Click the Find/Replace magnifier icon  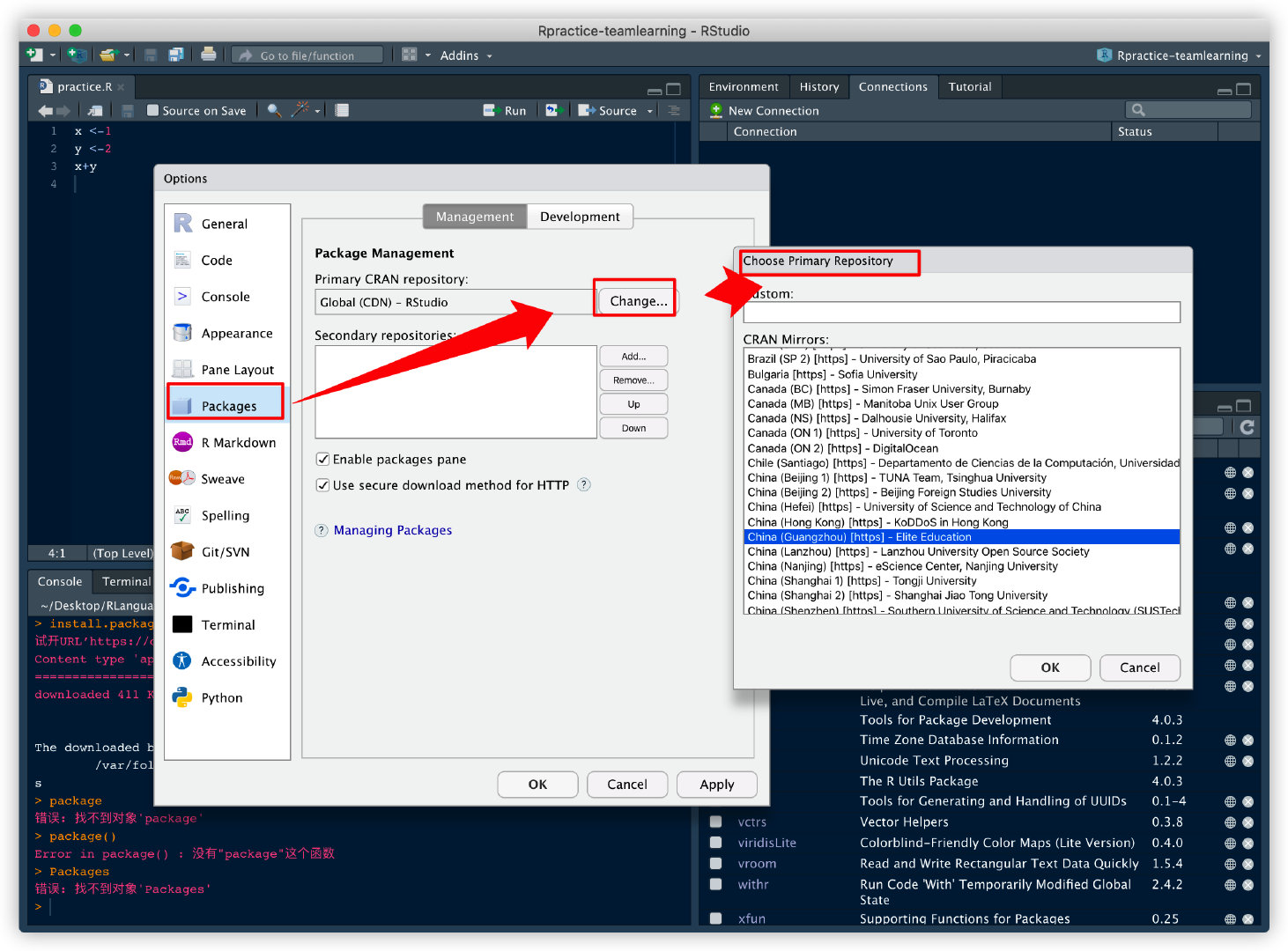click(274, 110)
